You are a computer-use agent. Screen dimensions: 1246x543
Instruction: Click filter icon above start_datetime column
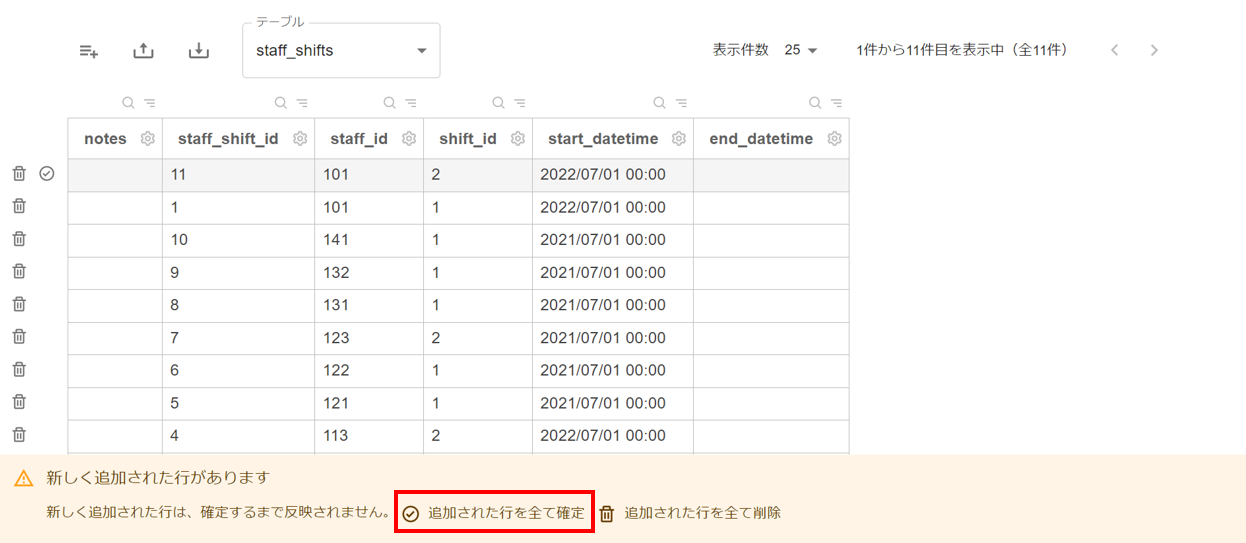tap(681, 103)
